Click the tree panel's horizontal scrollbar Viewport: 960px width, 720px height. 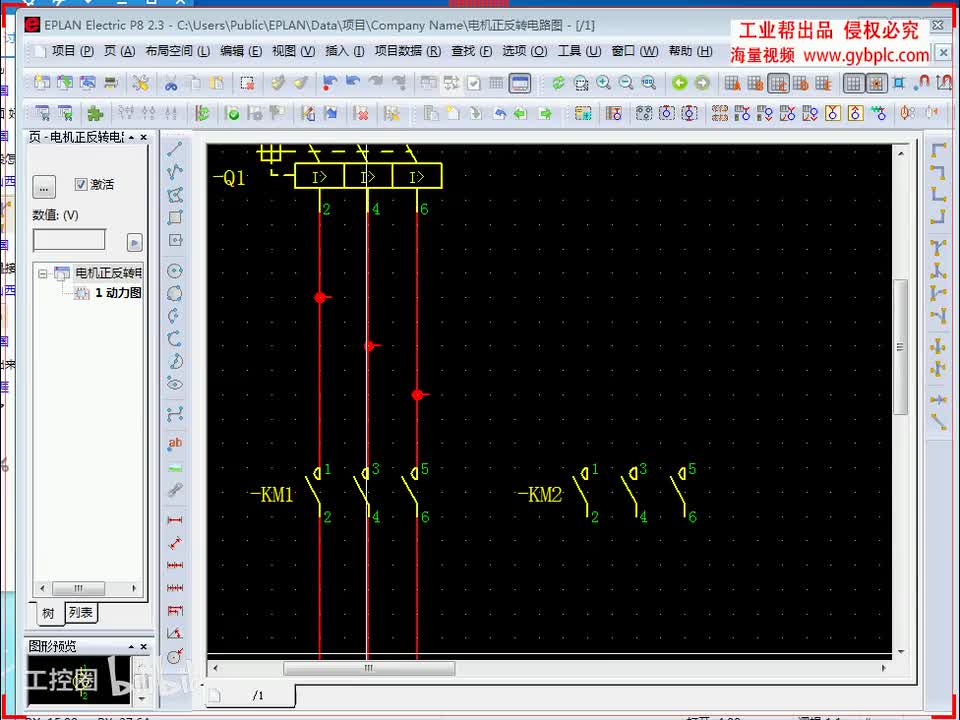78,588
